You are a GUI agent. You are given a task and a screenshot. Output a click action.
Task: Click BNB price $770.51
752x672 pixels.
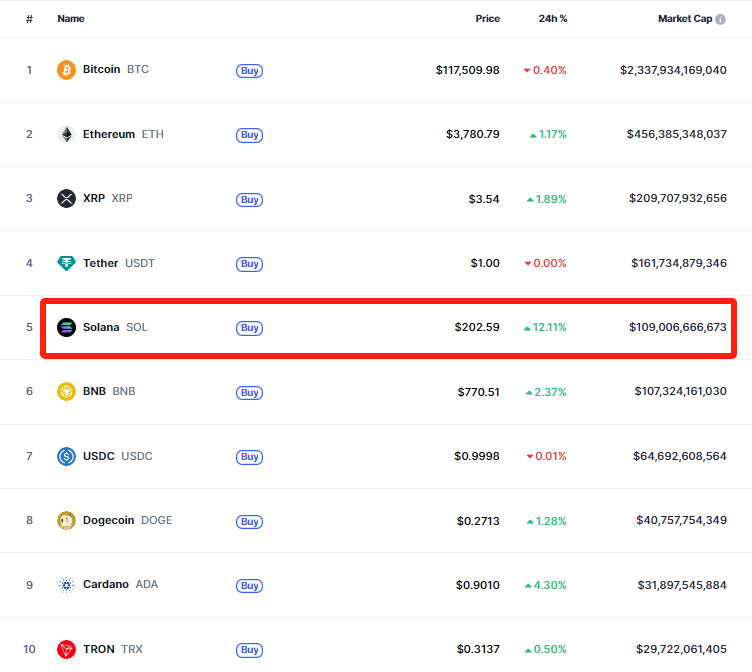[479, 392]
